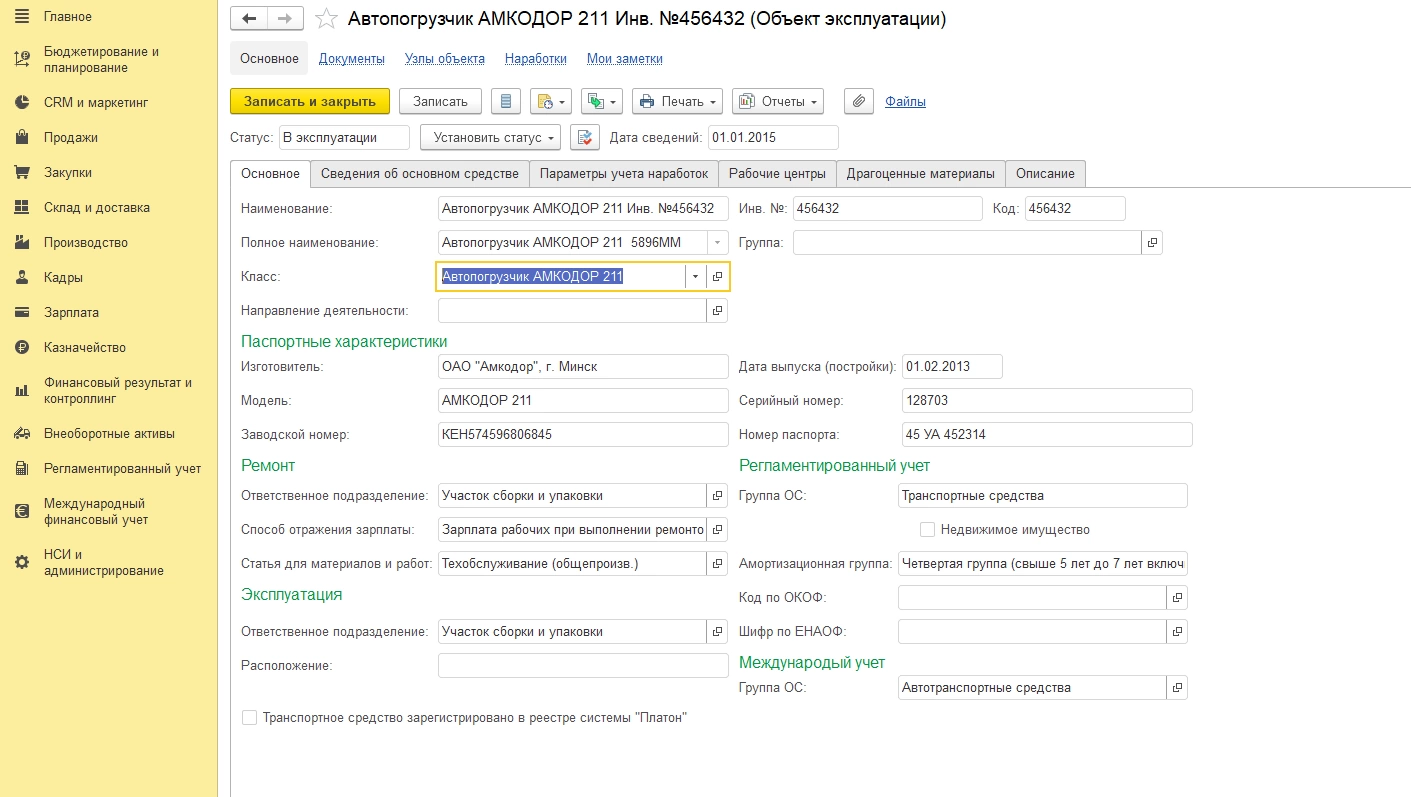Enable the Платон registry checkbox

(249, 718)
